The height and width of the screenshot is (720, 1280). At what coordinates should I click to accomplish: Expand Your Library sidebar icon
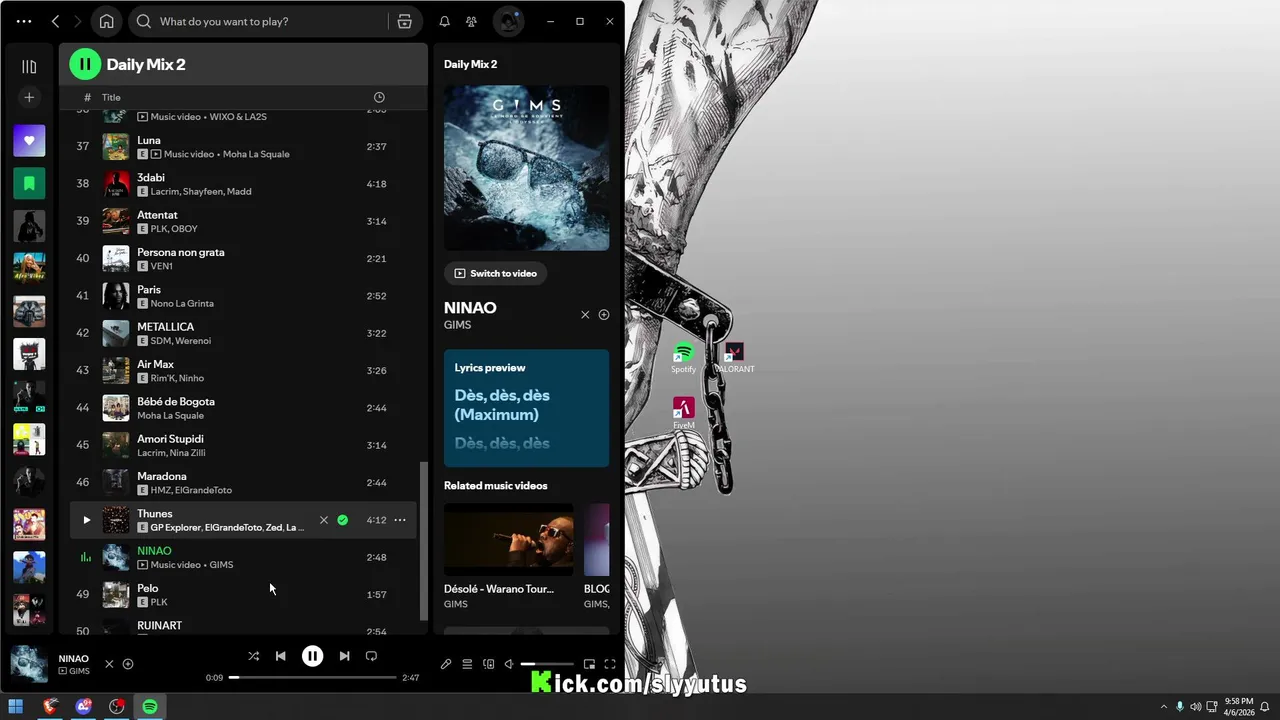coord(29,67)
